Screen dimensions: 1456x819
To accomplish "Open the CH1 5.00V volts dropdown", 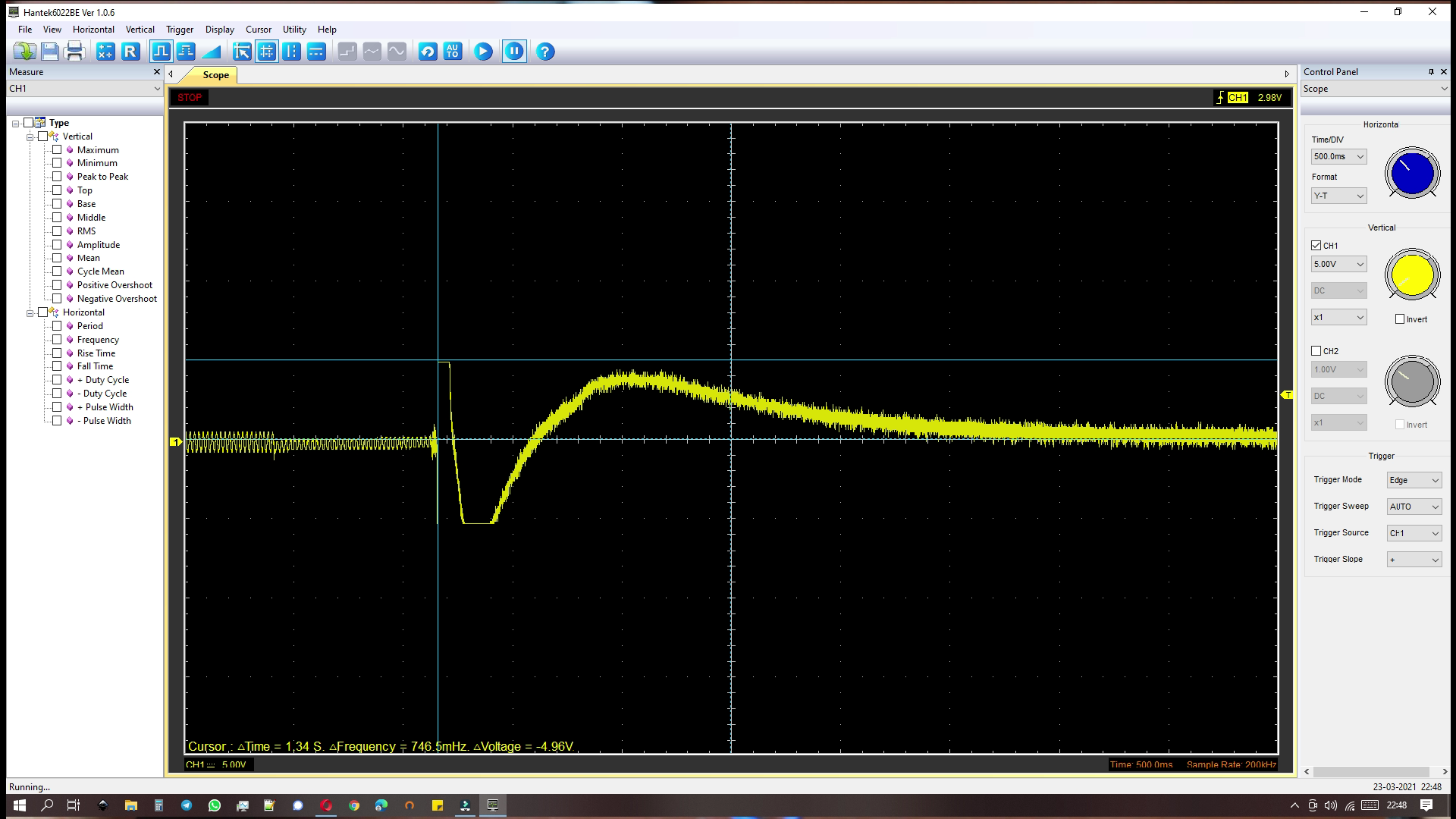I will [1339, 264].
